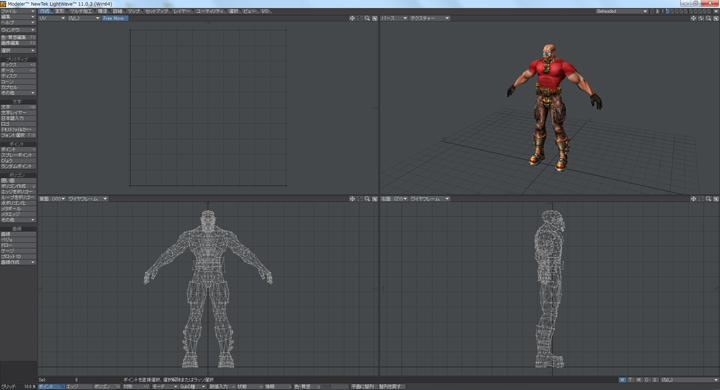This screenshot has height=390, width=720.
Task: Click rotate icon in UV viewport header
Action: tap(360, 18)
